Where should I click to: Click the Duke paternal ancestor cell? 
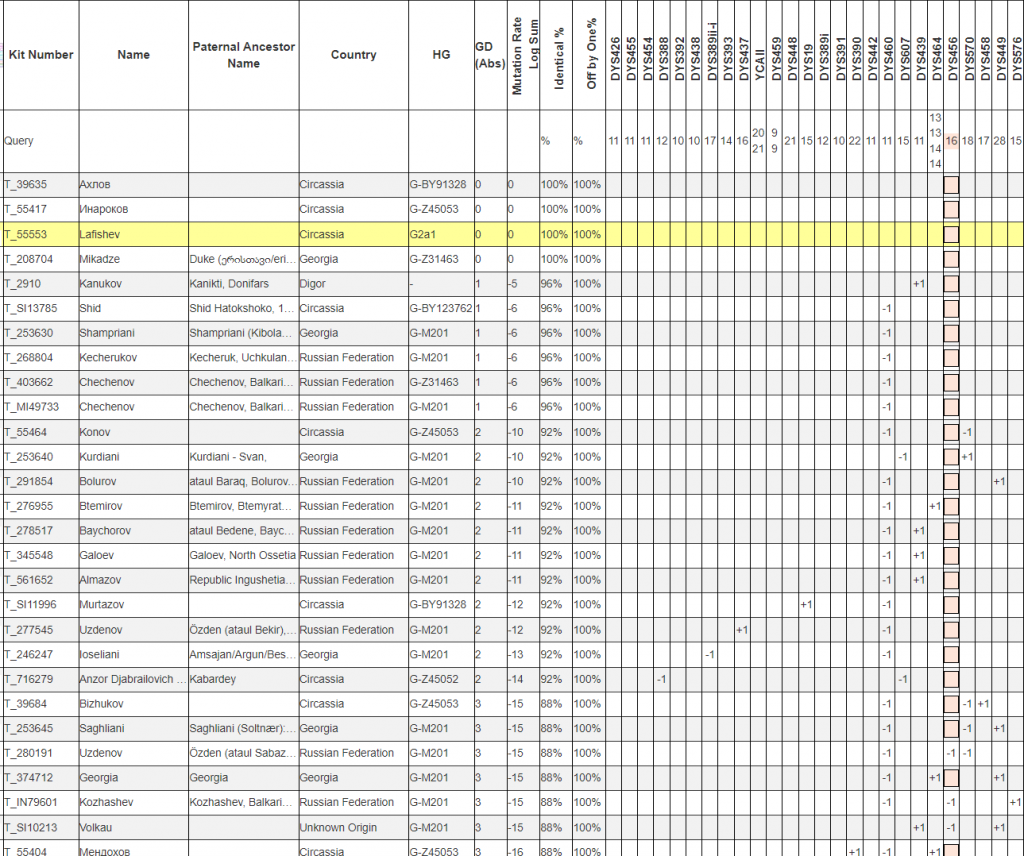click(243, 259)
